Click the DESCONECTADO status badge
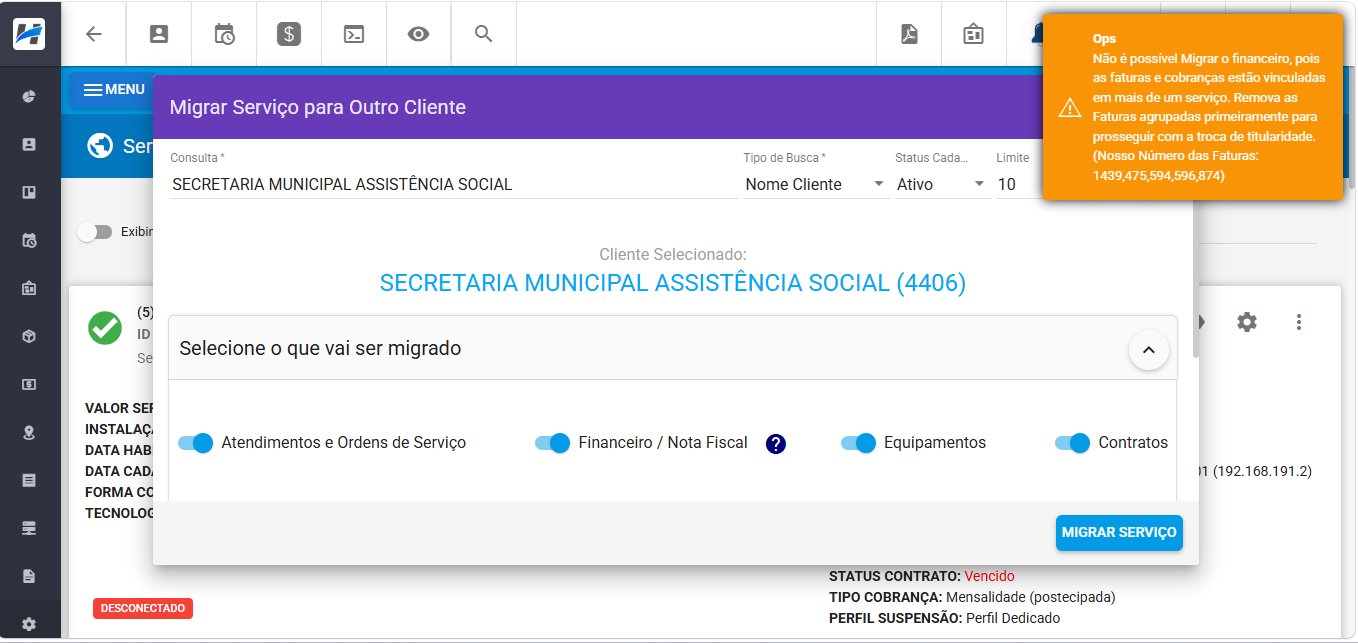Viewport: 1358px width, 643px height. click(143, 608)
